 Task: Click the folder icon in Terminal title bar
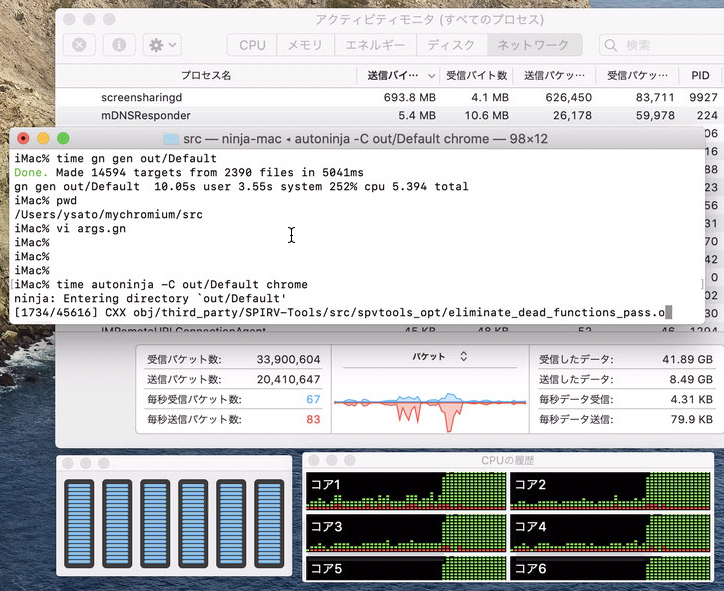171,138
